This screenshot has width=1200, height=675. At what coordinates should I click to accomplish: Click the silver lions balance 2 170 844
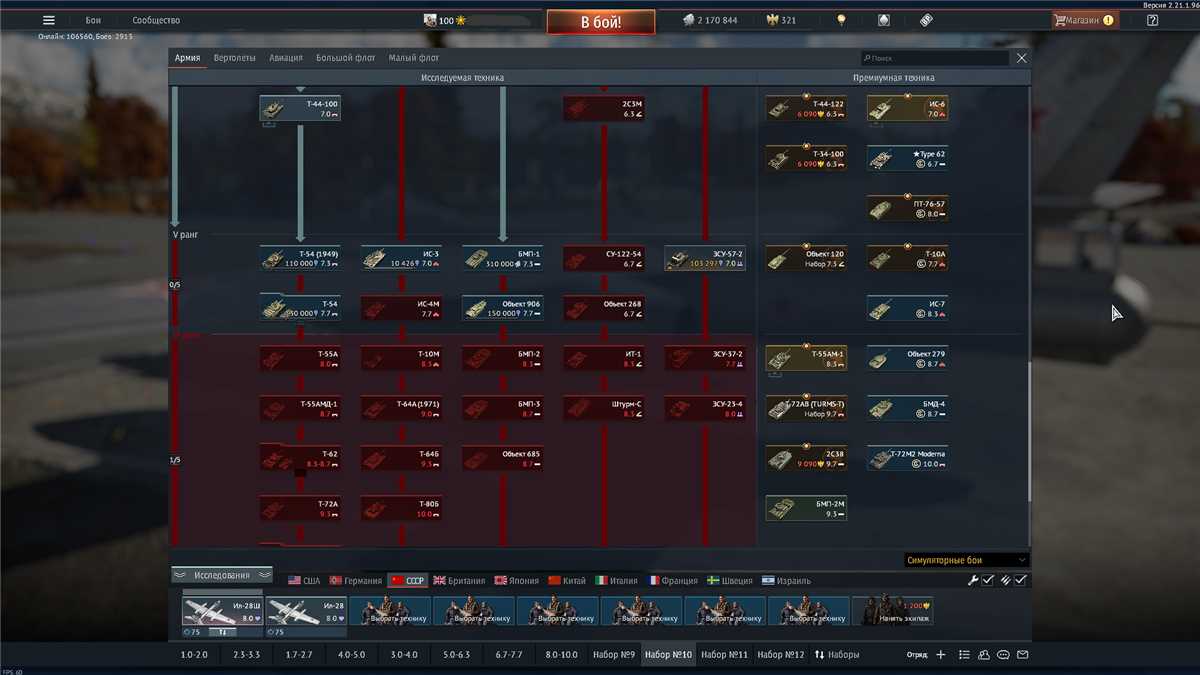pos(710,20)
